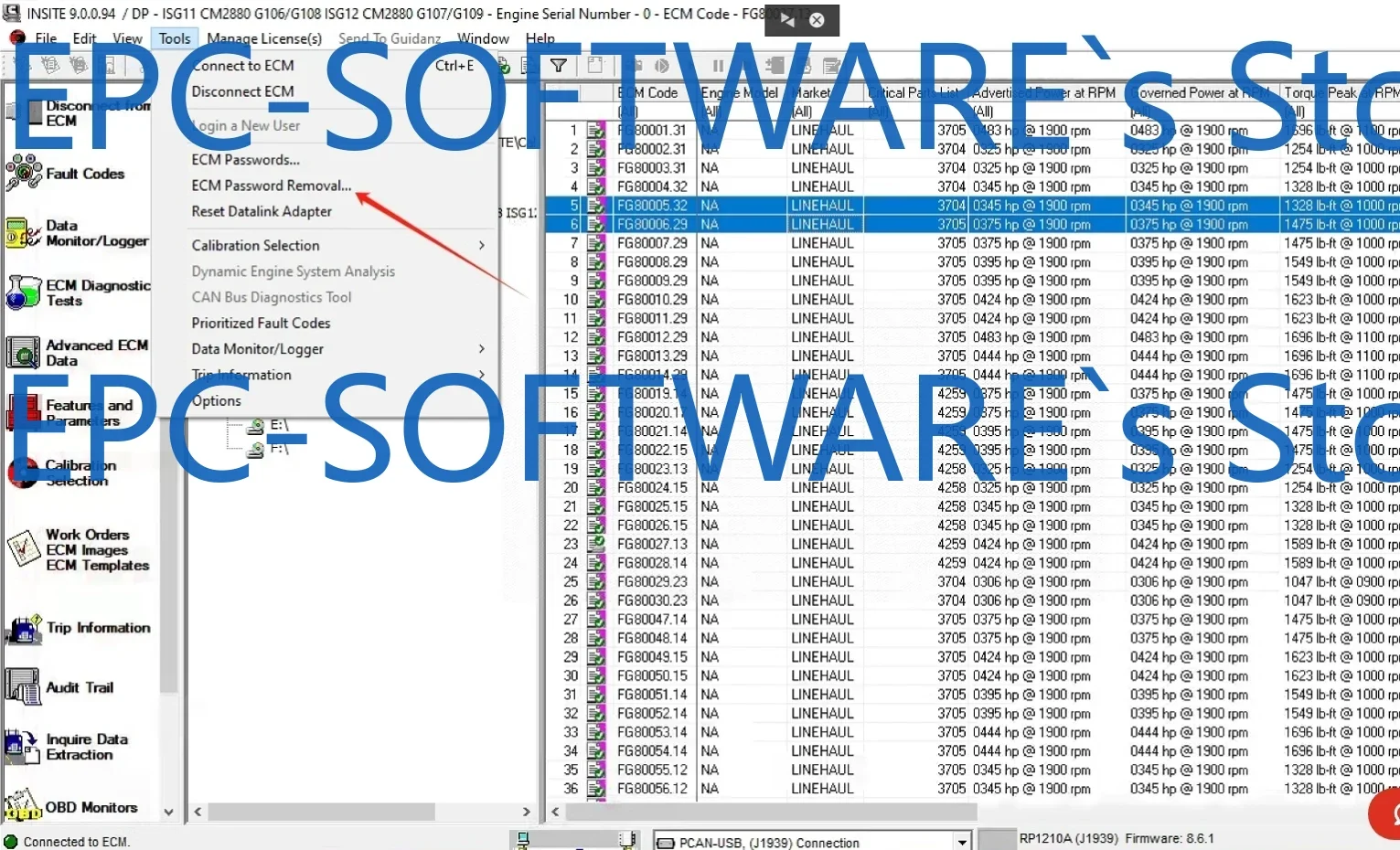Click the network computer icon in status bar
Viewport: 1400px width, 850px height.
tap(523, 840)
